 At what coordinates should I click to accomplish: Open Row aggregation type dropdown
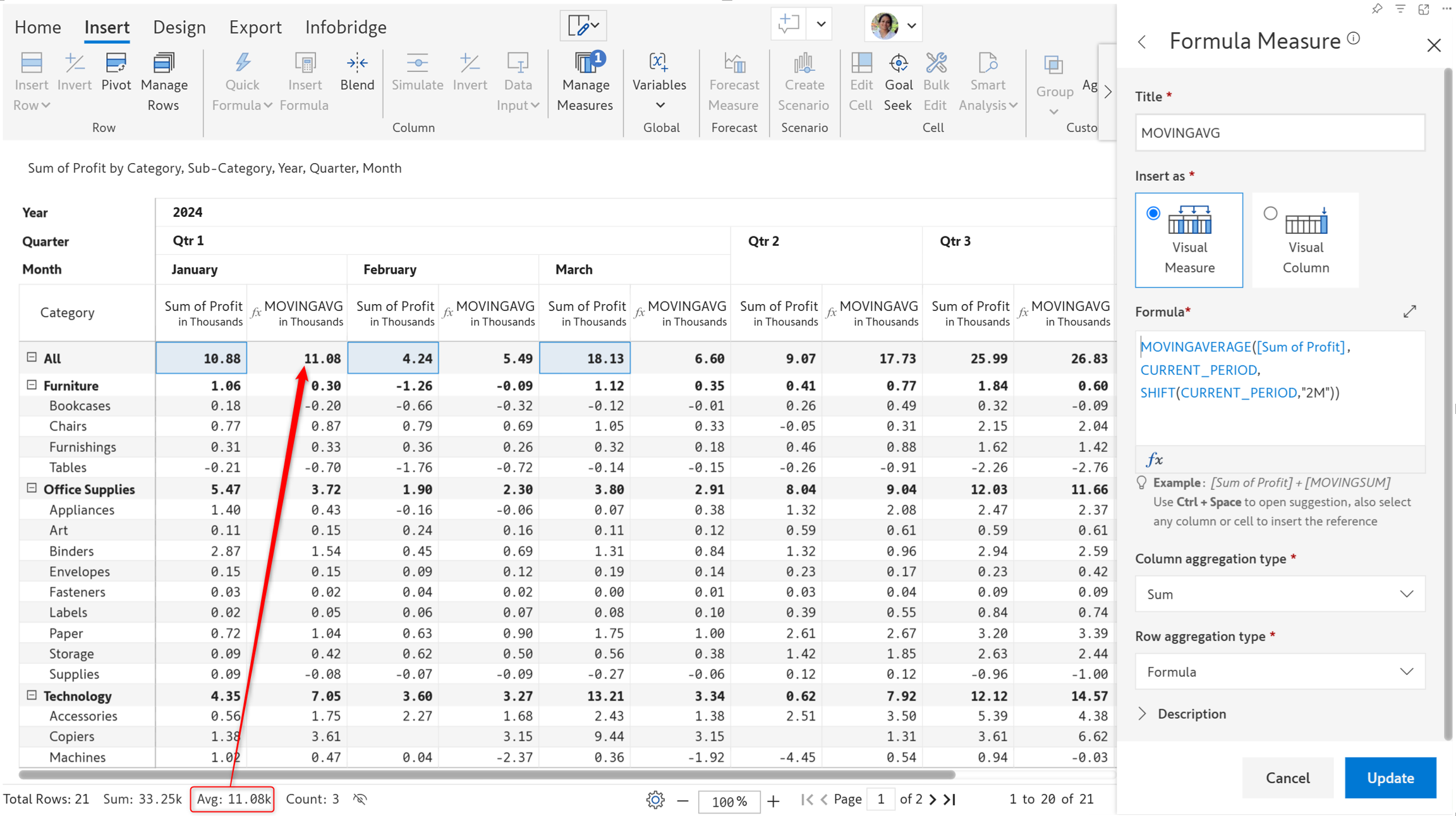click(x=1280, y=671)
